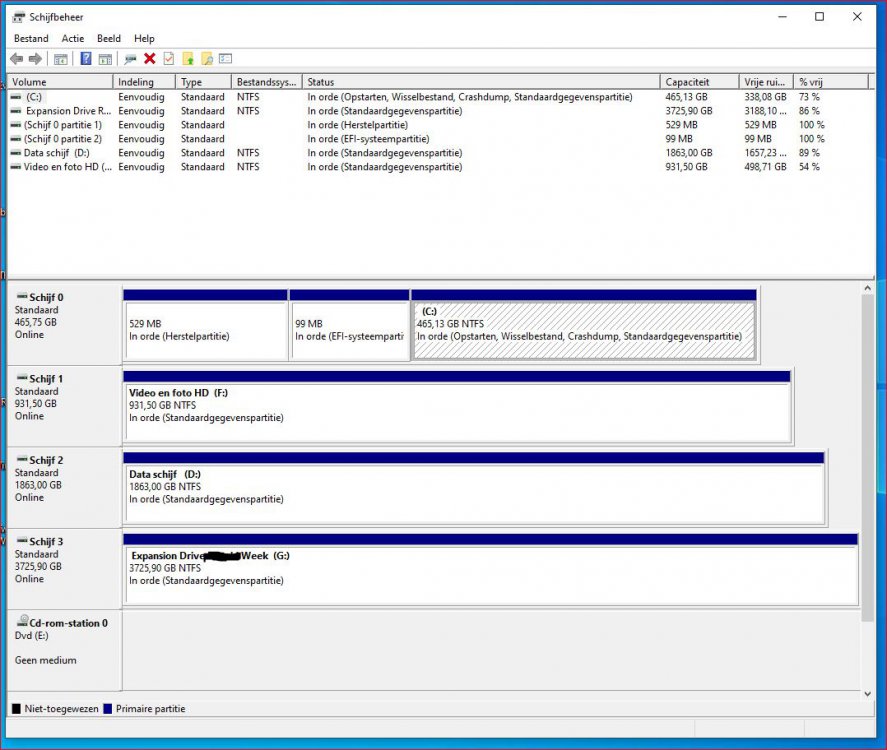This screenshot has width=887, height=750.
Task: Open the Beeld menu
Action: point(108,38)
